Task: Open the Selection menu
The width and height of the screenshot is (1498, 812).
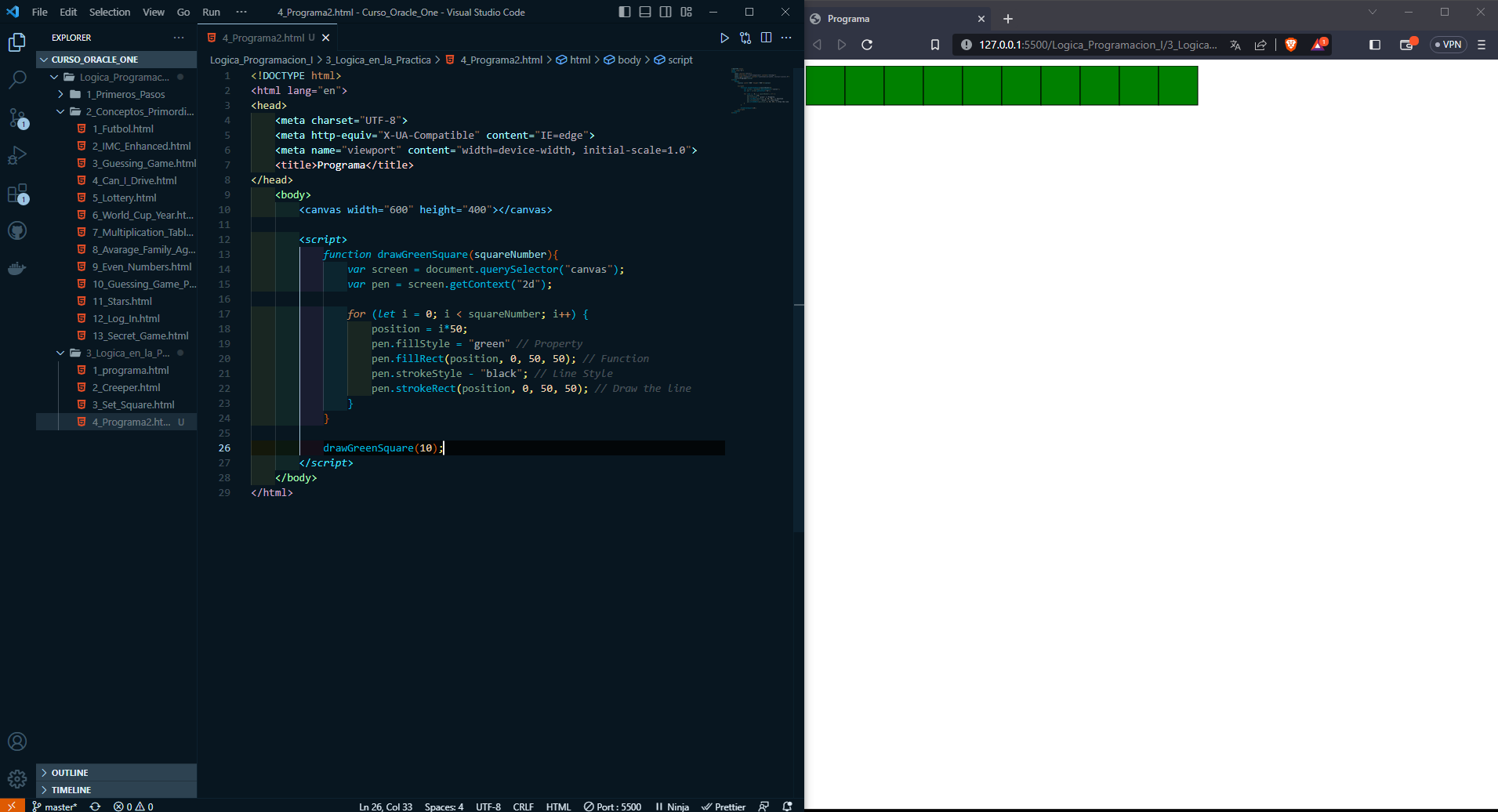Action: (x=110, y=12)
